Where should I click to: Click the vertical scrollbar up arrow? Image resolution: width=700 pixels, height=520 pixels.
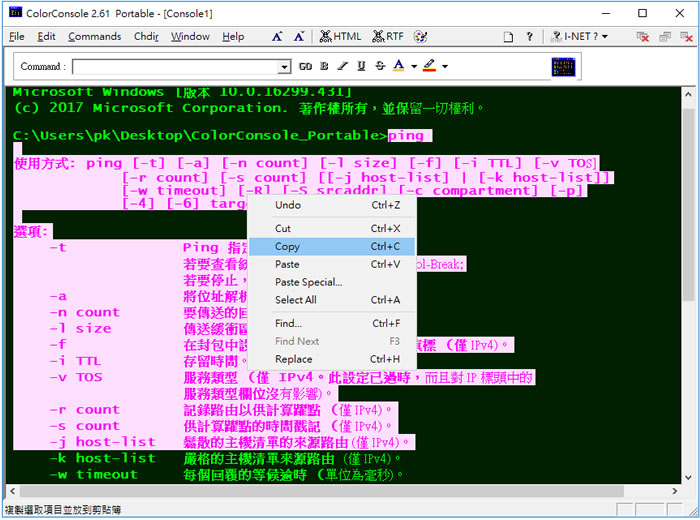[x=688, y=95]
